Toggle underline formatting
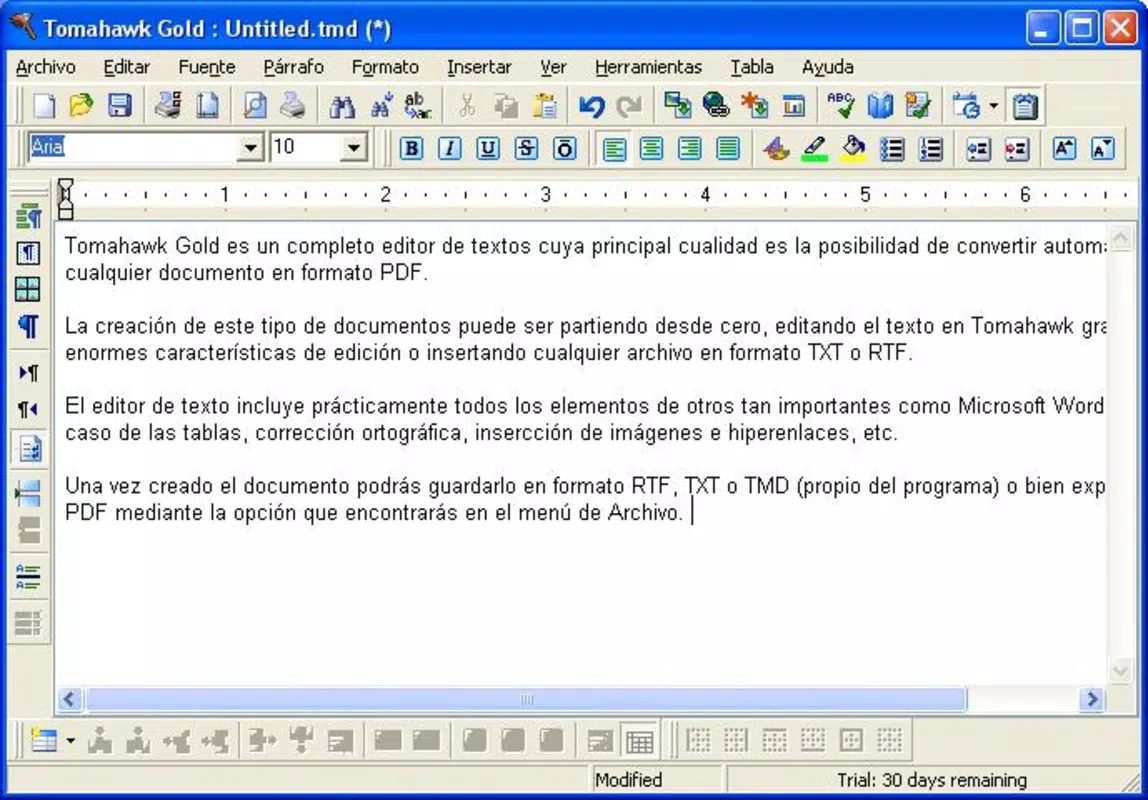The height and width of the screenshot is (800, 1148). [x=488, y=149]
